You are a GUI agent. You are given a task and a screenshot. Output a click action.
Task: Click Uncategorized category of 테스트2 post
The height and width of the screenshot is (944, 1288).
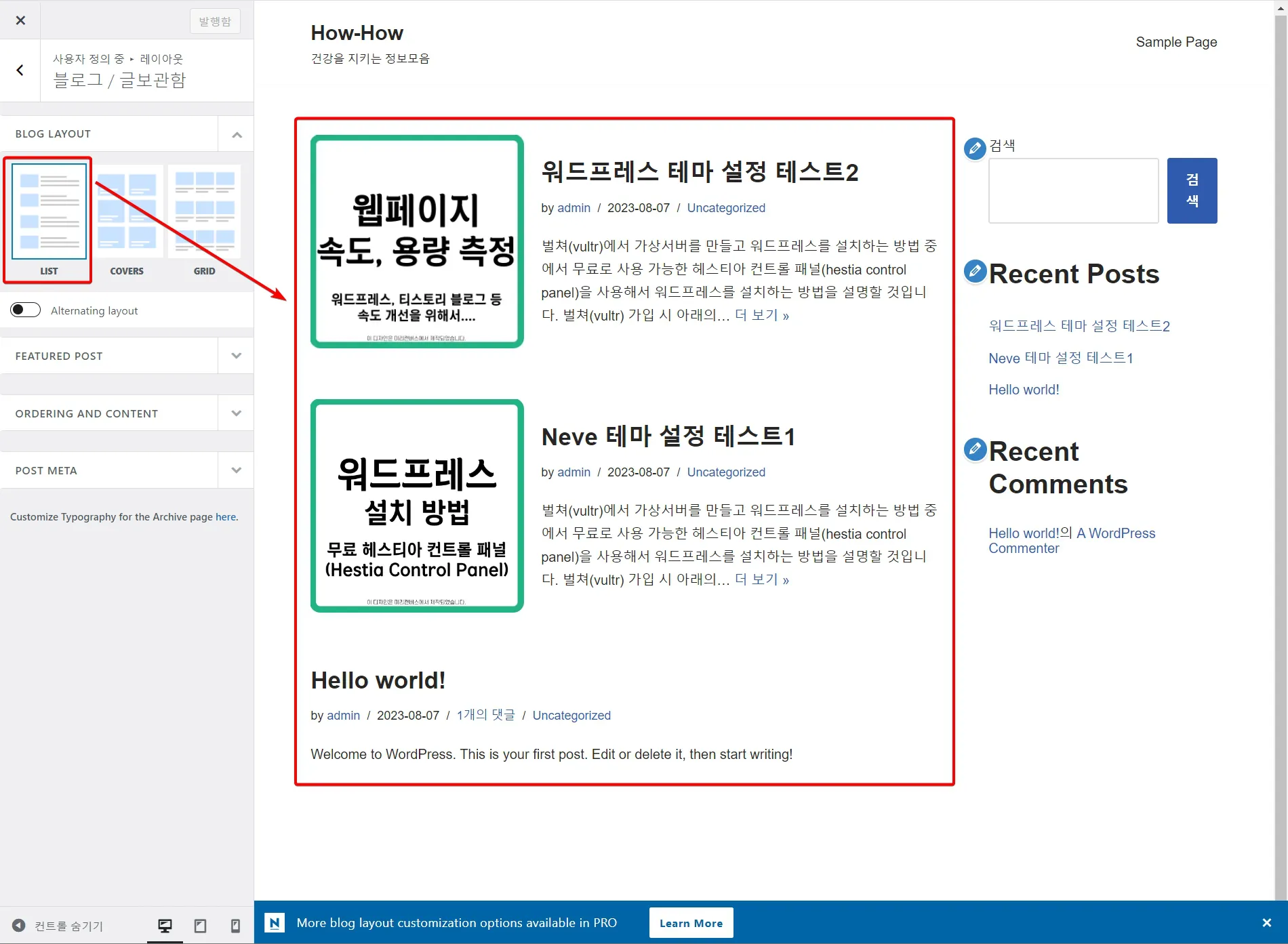click(726, 208)
